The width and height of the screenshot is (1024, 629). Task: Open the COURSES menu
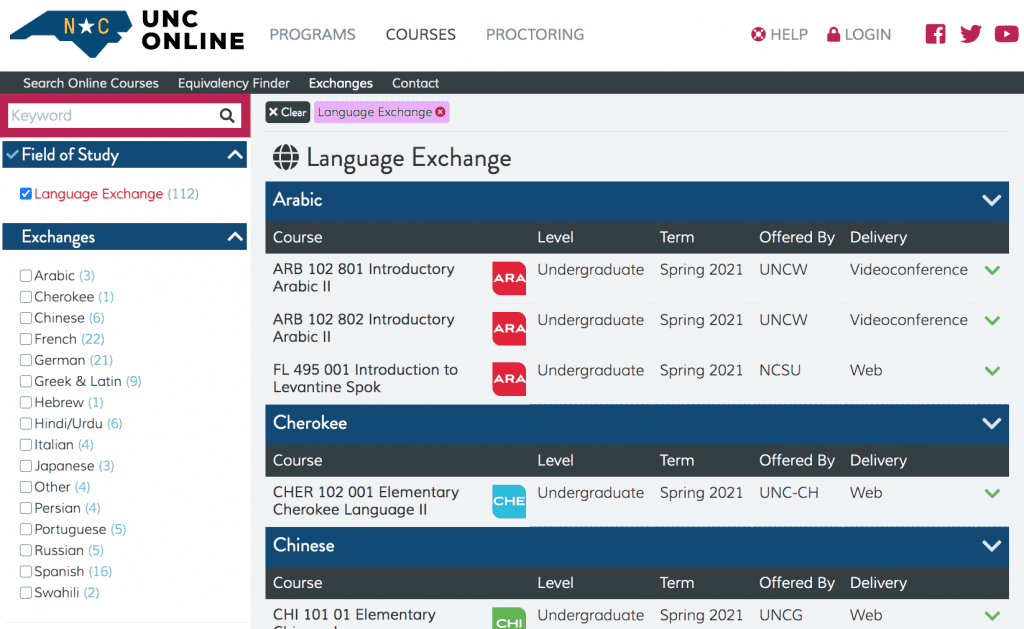[x=421, y=35]
